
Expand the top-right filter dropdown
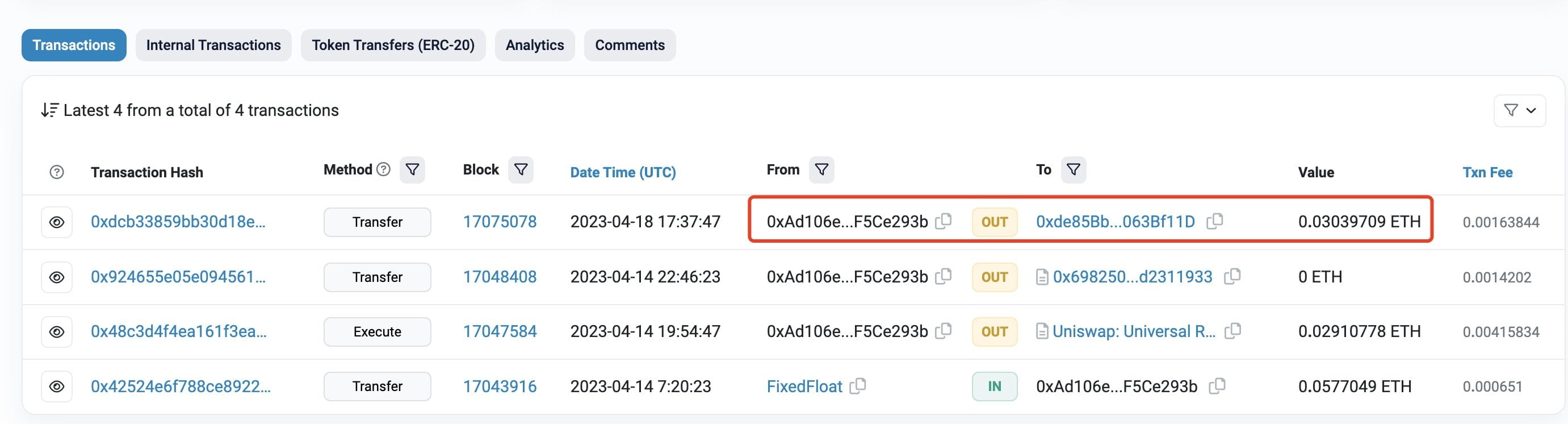[x=1519, y=110]
